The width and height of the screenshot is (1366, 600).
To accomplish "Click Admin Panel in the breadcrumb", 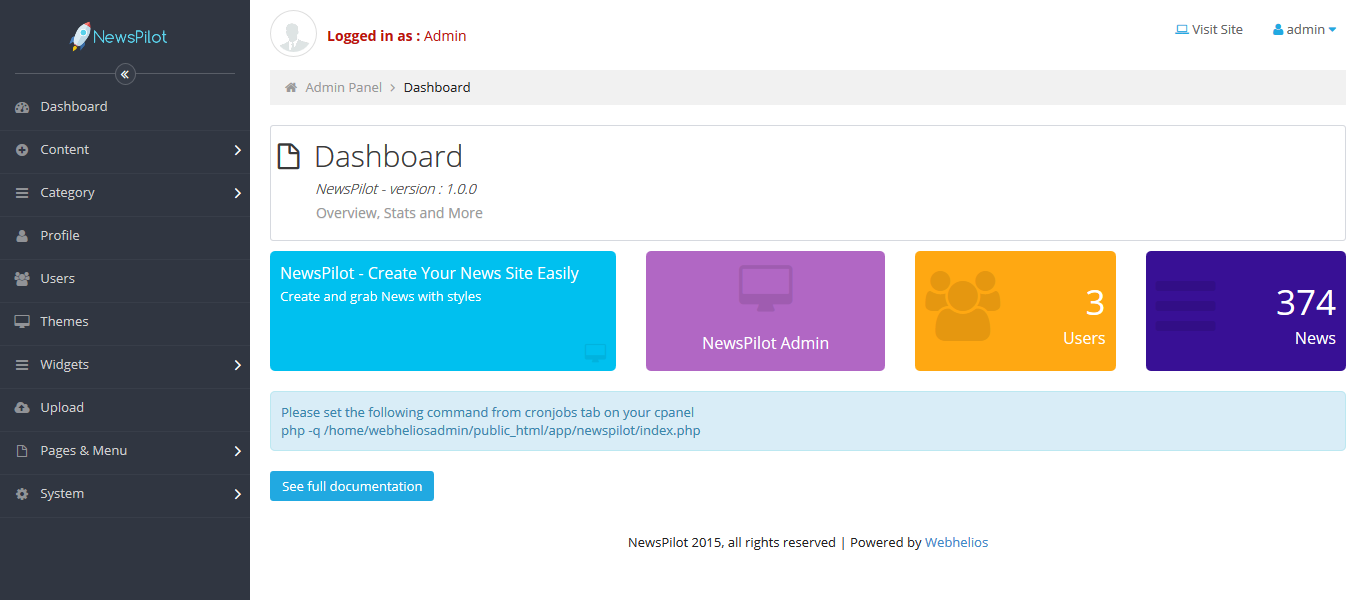I will 344,88.
